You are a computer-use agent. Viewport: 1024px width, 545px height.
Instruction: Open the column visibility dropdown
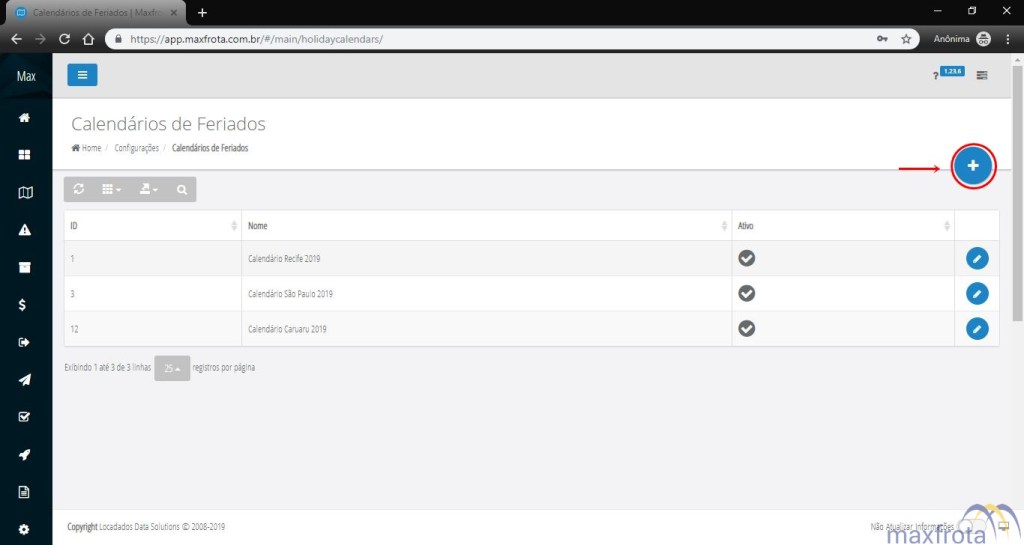[x=112, y=189]
